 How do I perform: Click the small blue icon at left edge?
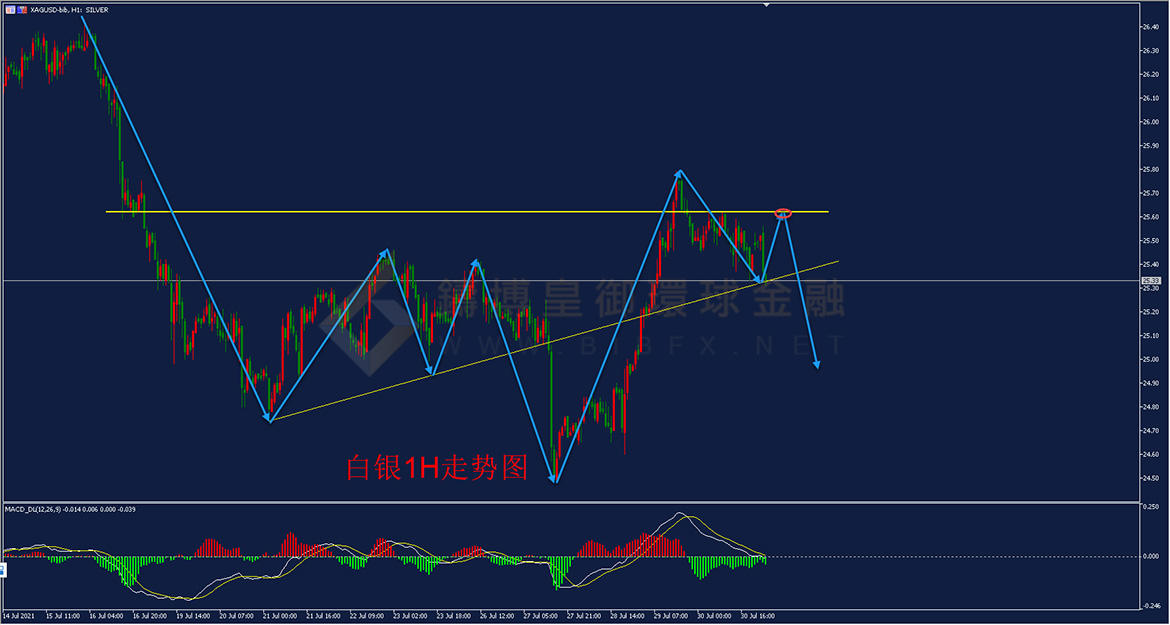tap(1, 569)
